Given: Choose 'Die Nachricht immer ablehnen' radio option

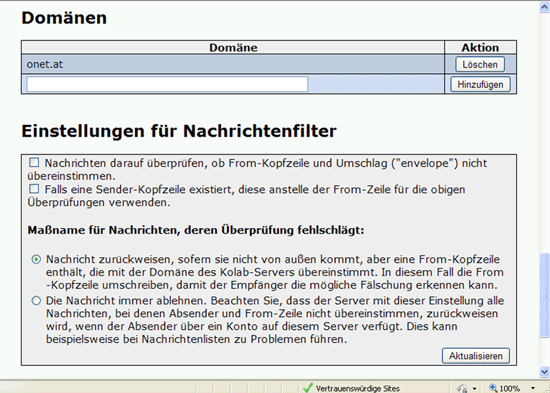Looking at the screenshot, I should (36, 301).
